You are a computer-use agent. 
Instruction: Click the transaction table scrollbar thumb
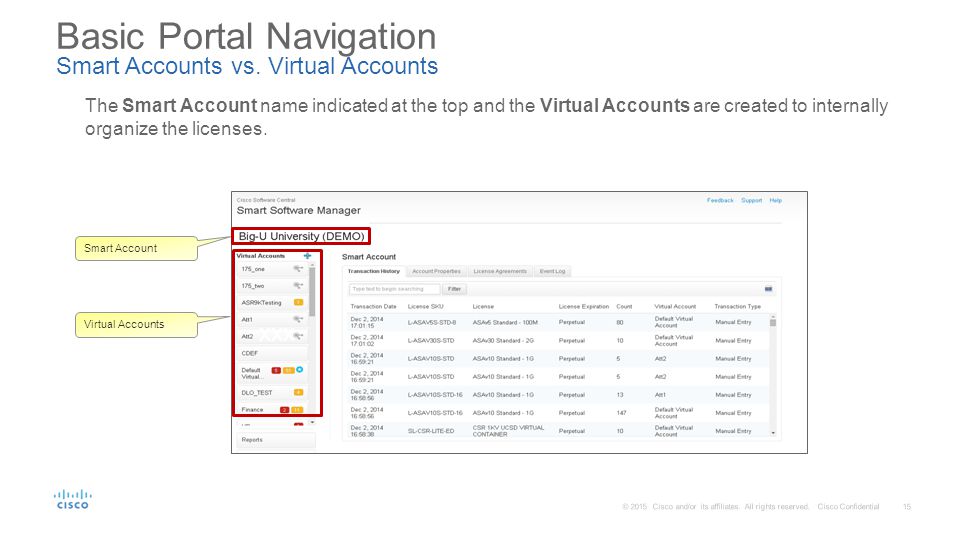(773, 323)
